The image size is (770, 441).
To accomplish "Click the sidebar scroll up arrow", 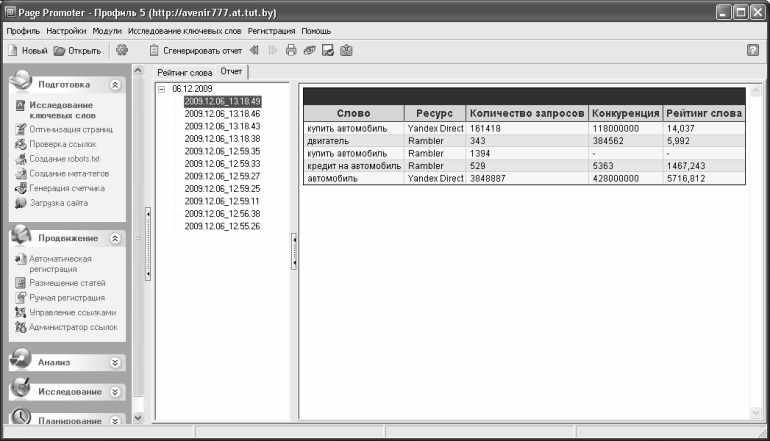I will point(138,71).
